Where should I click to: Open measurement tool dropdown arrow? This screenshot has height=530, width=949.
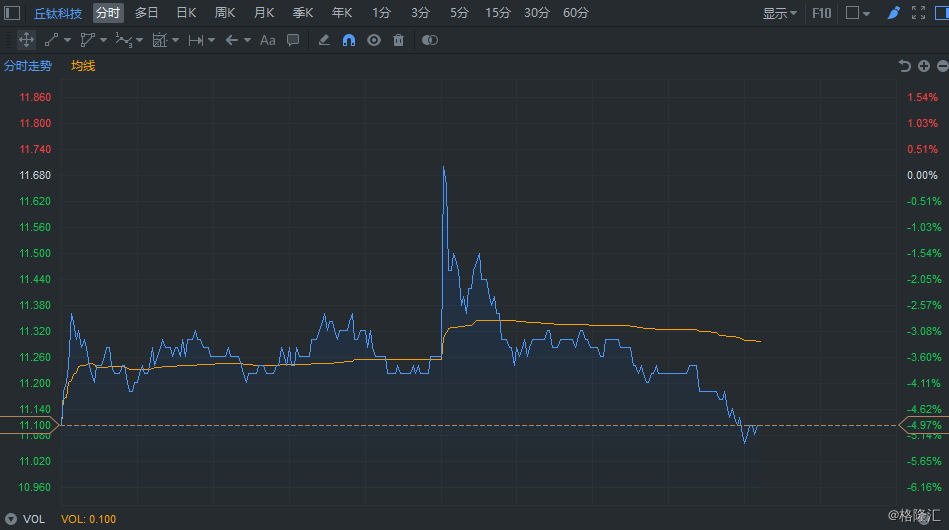(176, 40)
